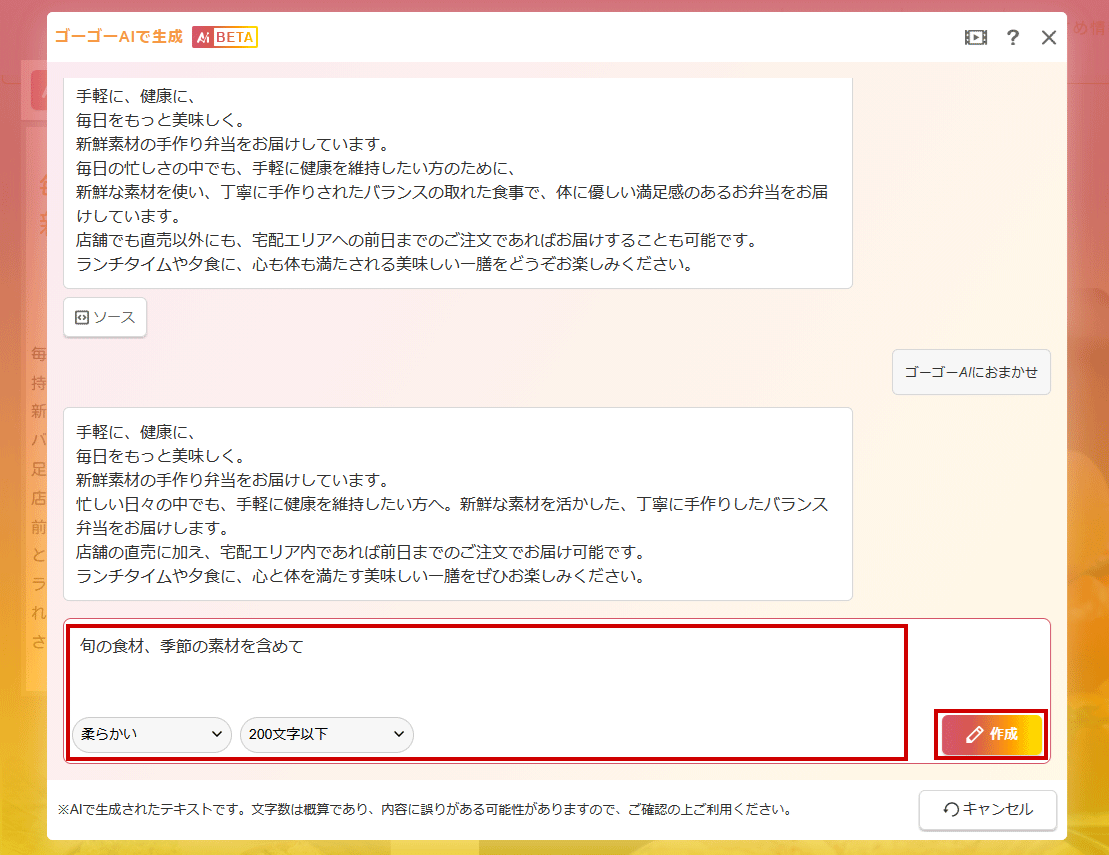Show the ソース of the first generated text
The image size is (1109, 855).
point(105,317)
